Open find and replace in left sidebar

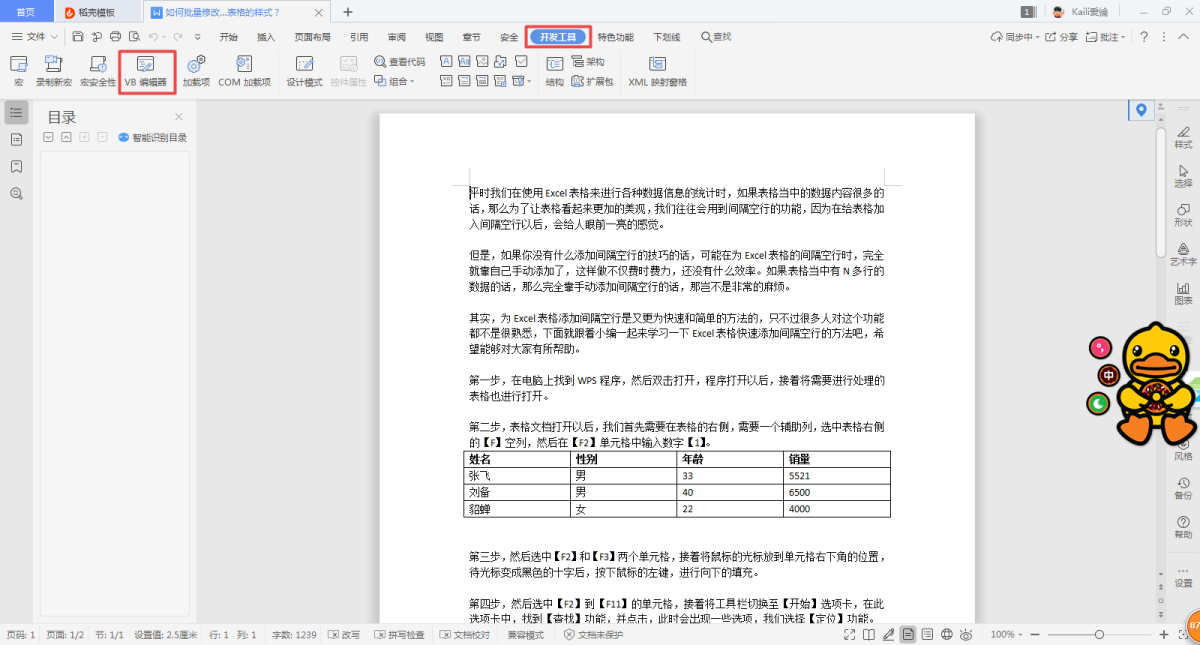16,193
